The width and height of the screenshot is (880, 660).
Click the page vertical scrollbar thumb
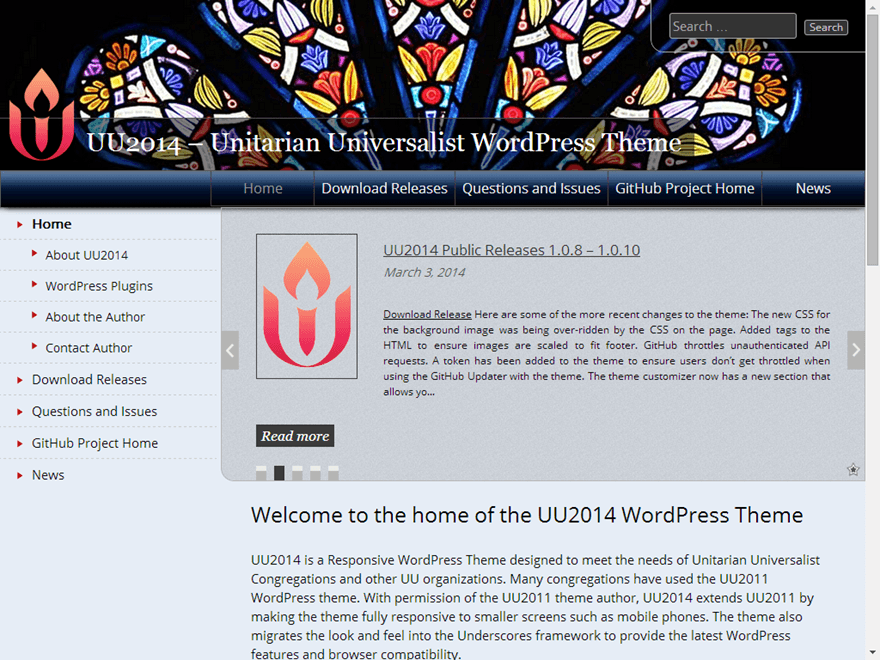(872, 140)
